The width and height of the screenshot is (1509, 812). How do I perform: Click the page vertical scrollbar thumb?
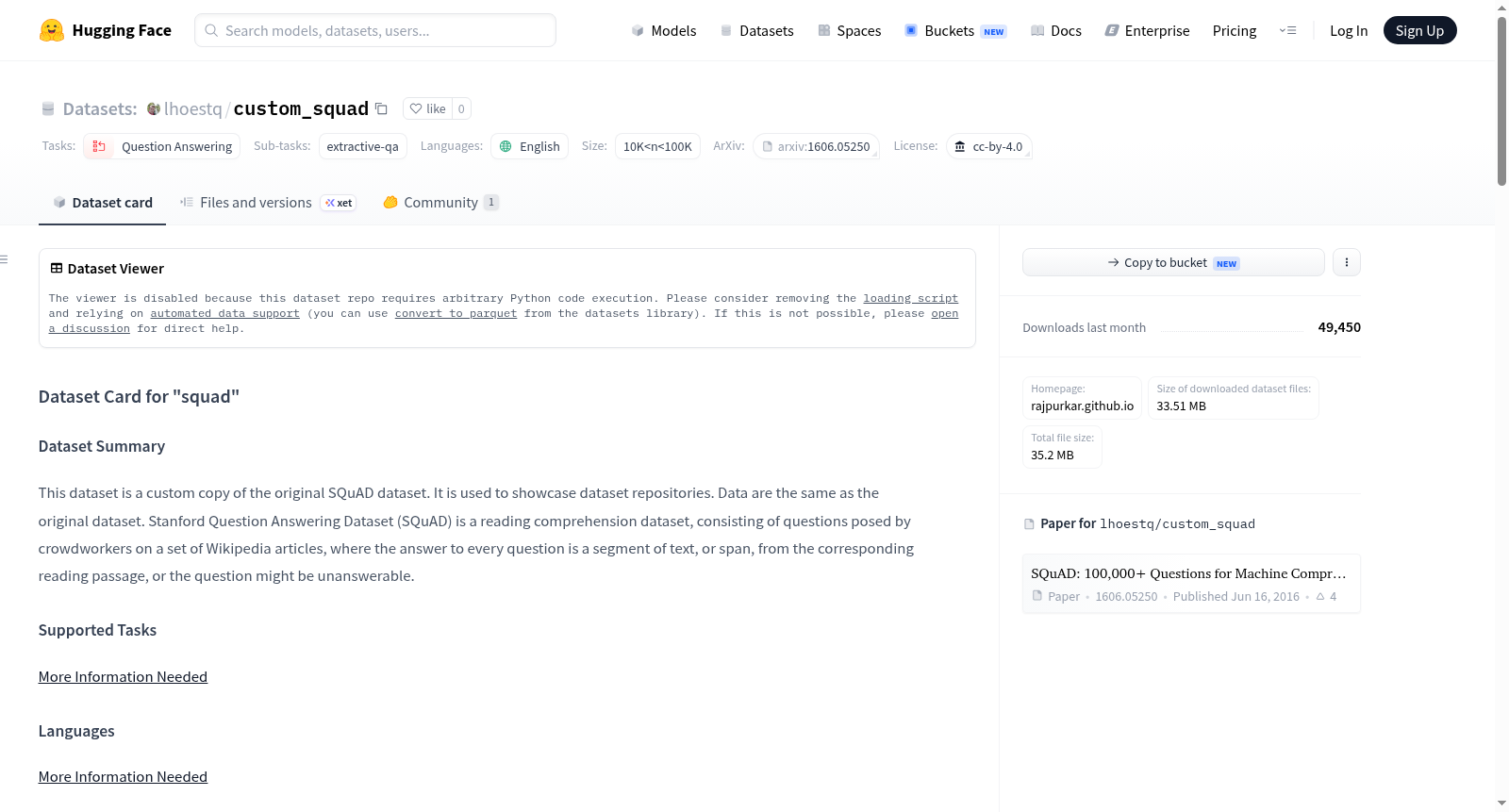(x=1501, y=101)
